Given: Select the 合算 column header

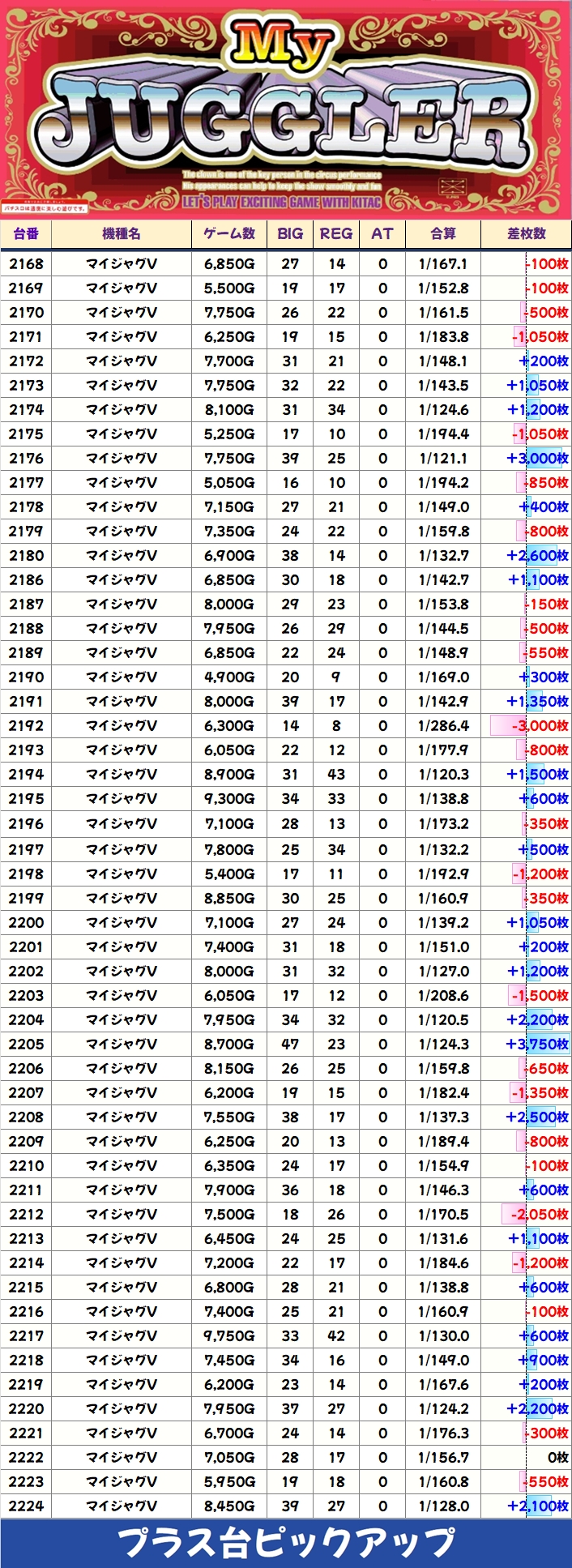Looking at the screenshot, I should (x=443, y=233).
